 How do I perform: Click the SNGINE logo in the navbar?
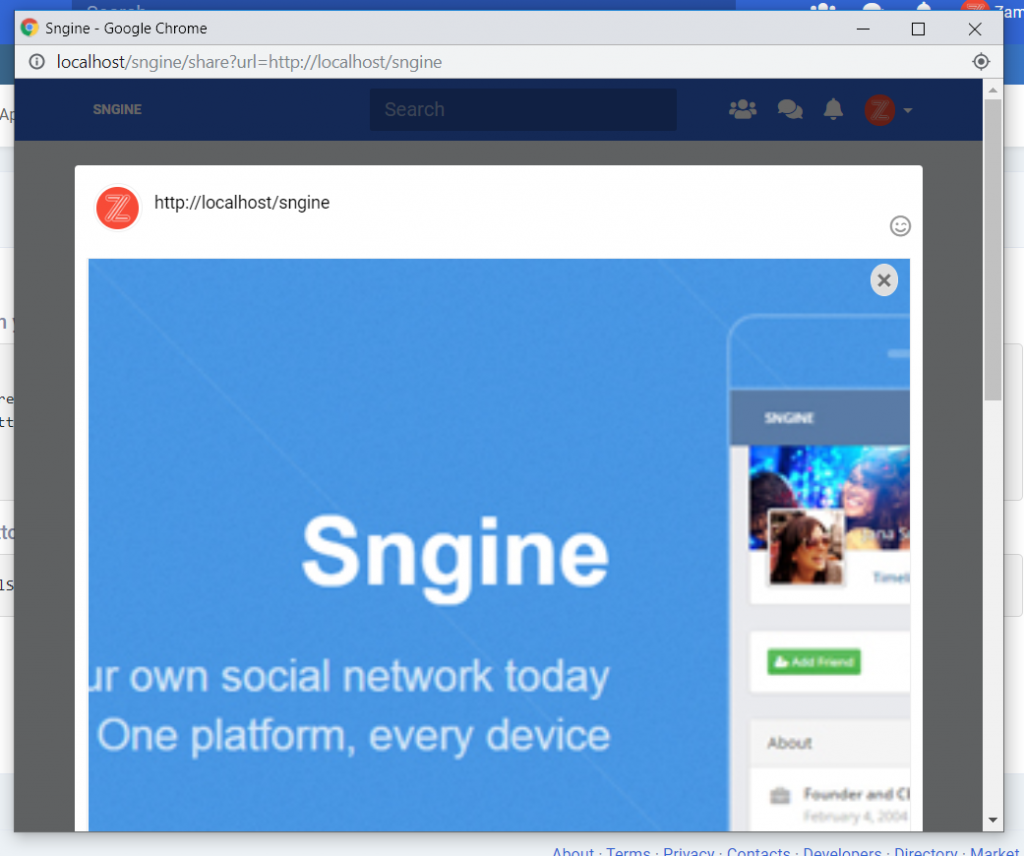point(118,110)
